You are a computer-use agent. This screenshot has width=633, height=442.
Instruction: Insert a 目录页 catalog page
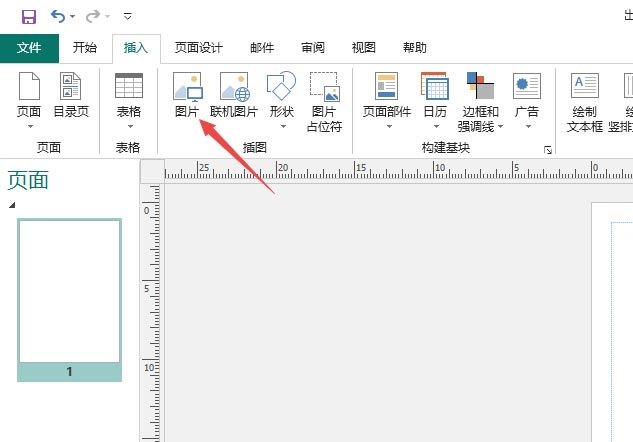tap(71, 95)
